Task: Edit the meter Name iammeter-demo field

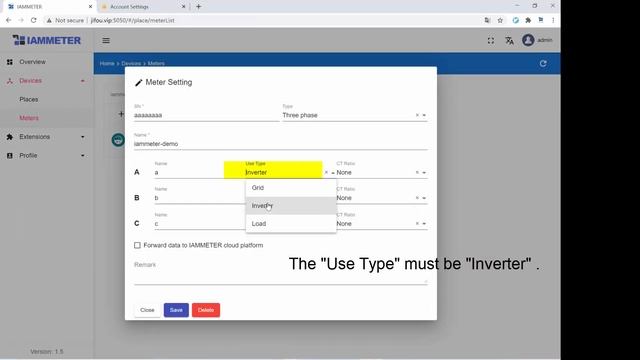Action: (x=280, y=144)
